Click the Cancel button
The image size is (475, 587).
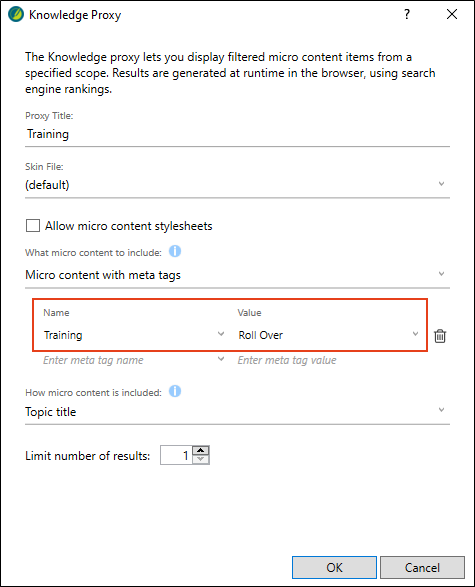(x=422, y=568)
